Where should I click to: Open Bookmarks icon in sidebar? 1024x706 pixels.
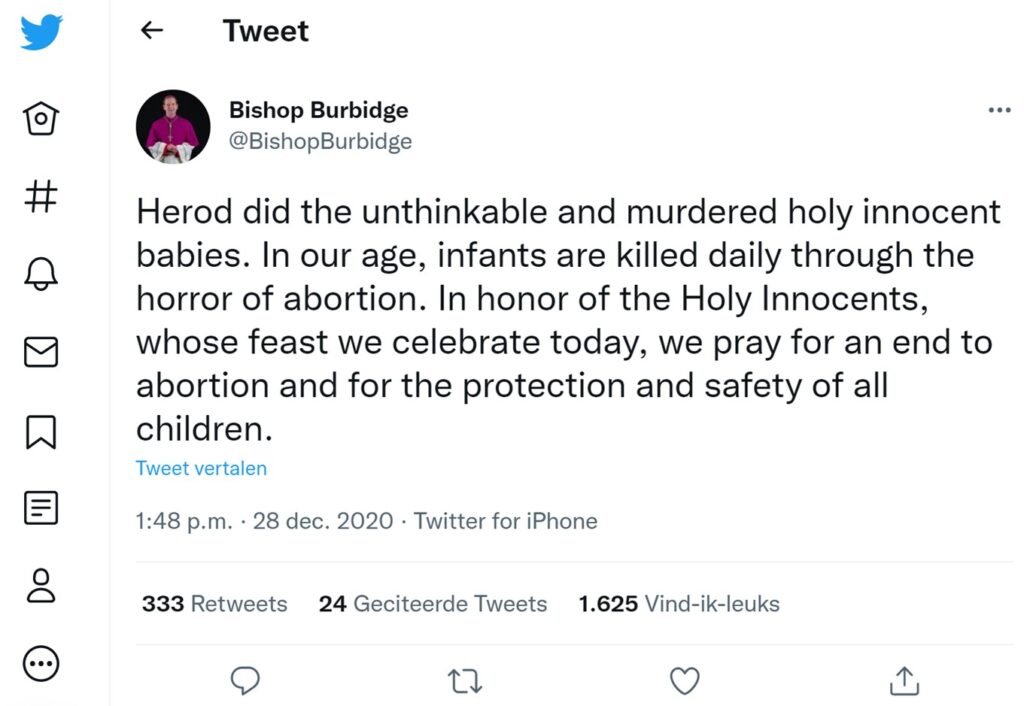(41, 430)
